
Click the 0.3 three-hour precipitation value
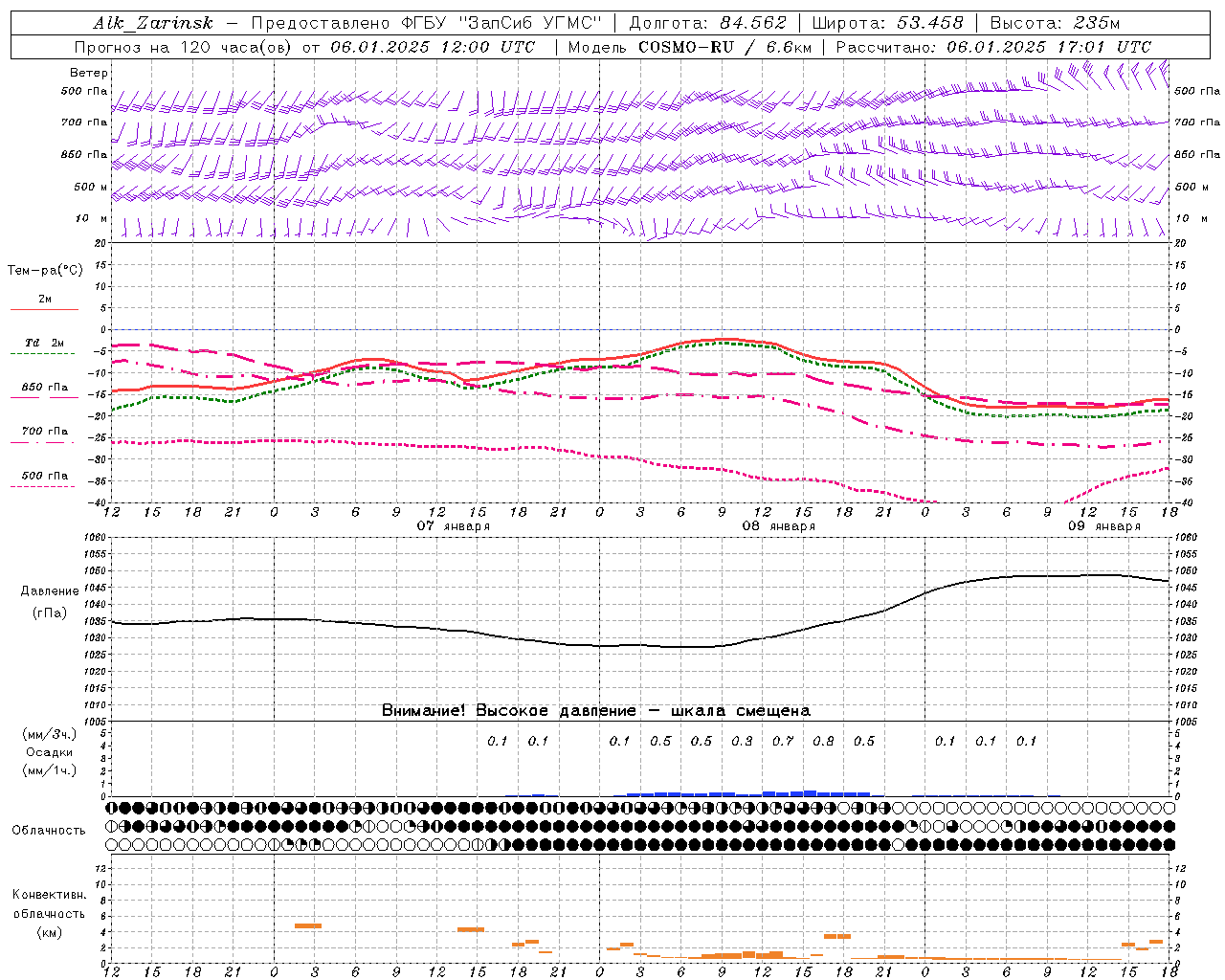742,741
